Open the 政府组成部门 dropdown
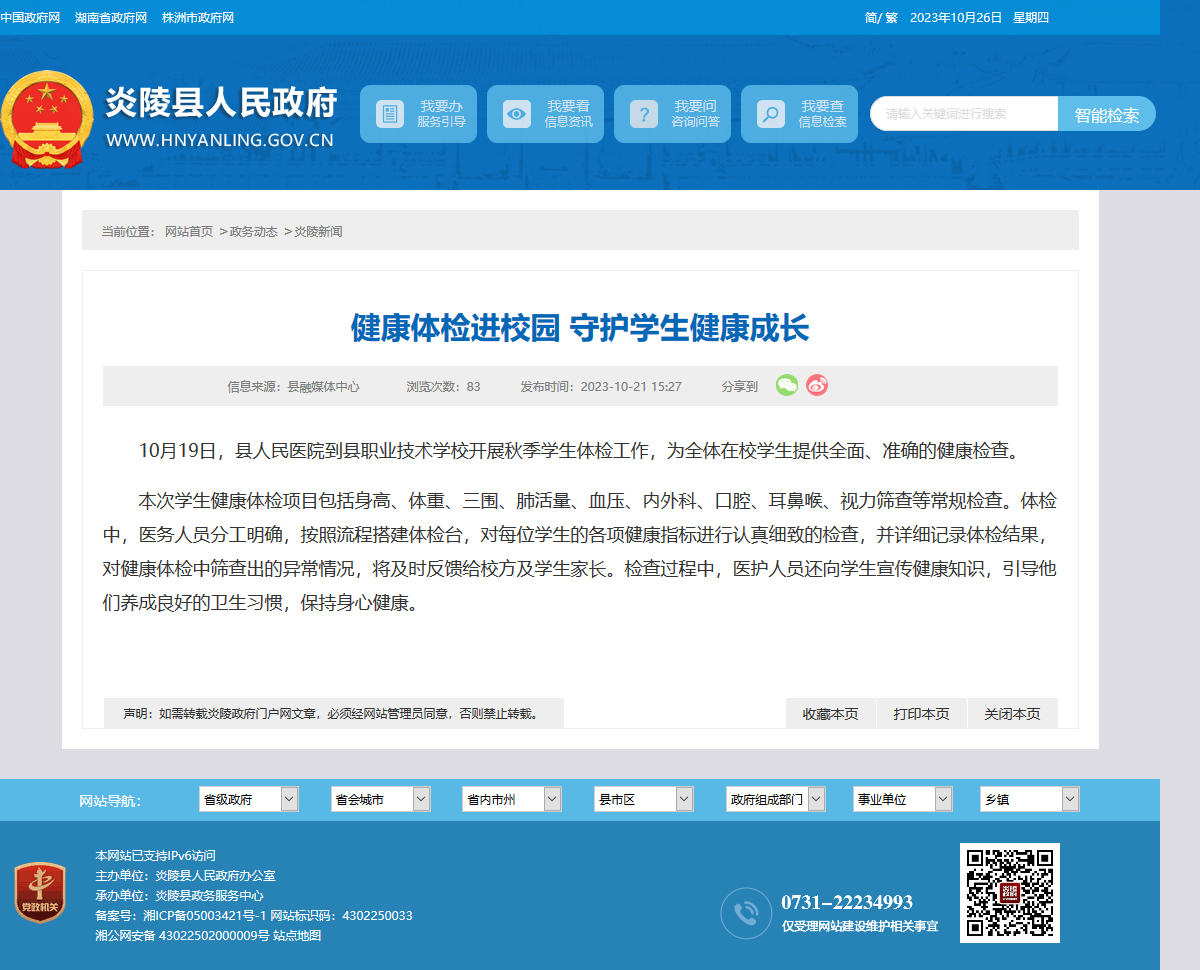The height and width of the screenshot is (970, 1200). tap(776, 799)
